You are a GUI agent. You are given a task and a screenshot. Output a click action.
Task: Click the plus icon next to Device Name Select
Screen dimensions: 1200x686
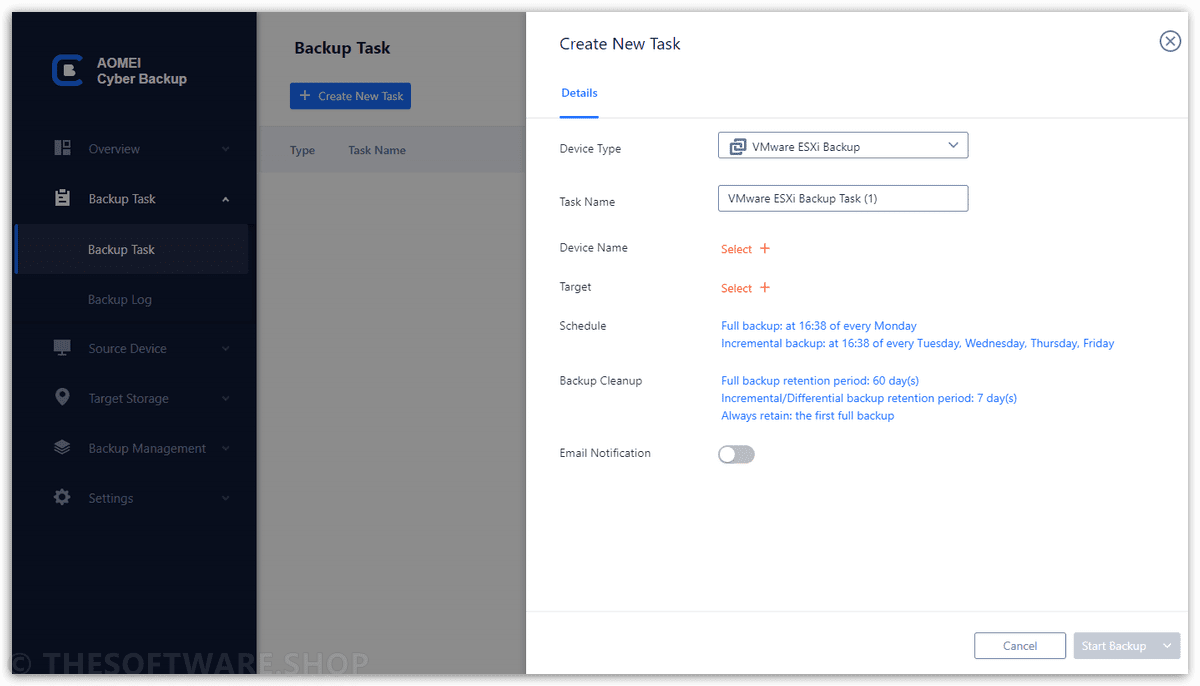point(765,248)
